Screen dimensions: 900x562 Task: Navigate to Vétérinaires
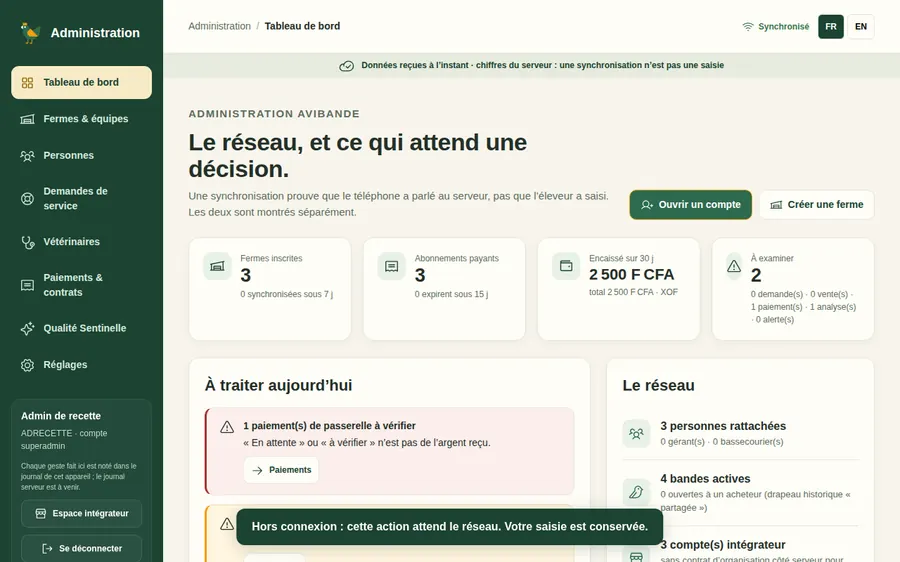click(82, 242)
